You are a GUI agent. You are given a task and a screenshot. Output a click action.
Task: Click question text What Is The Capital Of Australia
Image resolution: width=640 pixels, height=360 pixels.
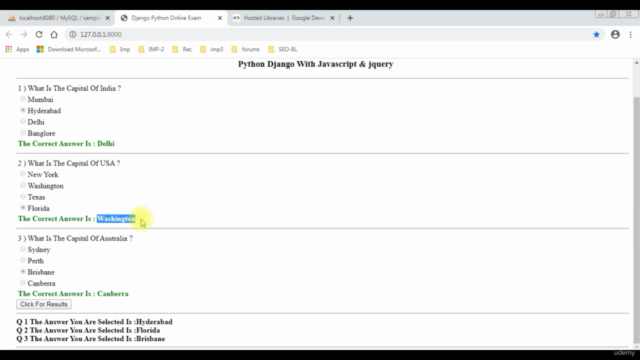tap(80, 238)
